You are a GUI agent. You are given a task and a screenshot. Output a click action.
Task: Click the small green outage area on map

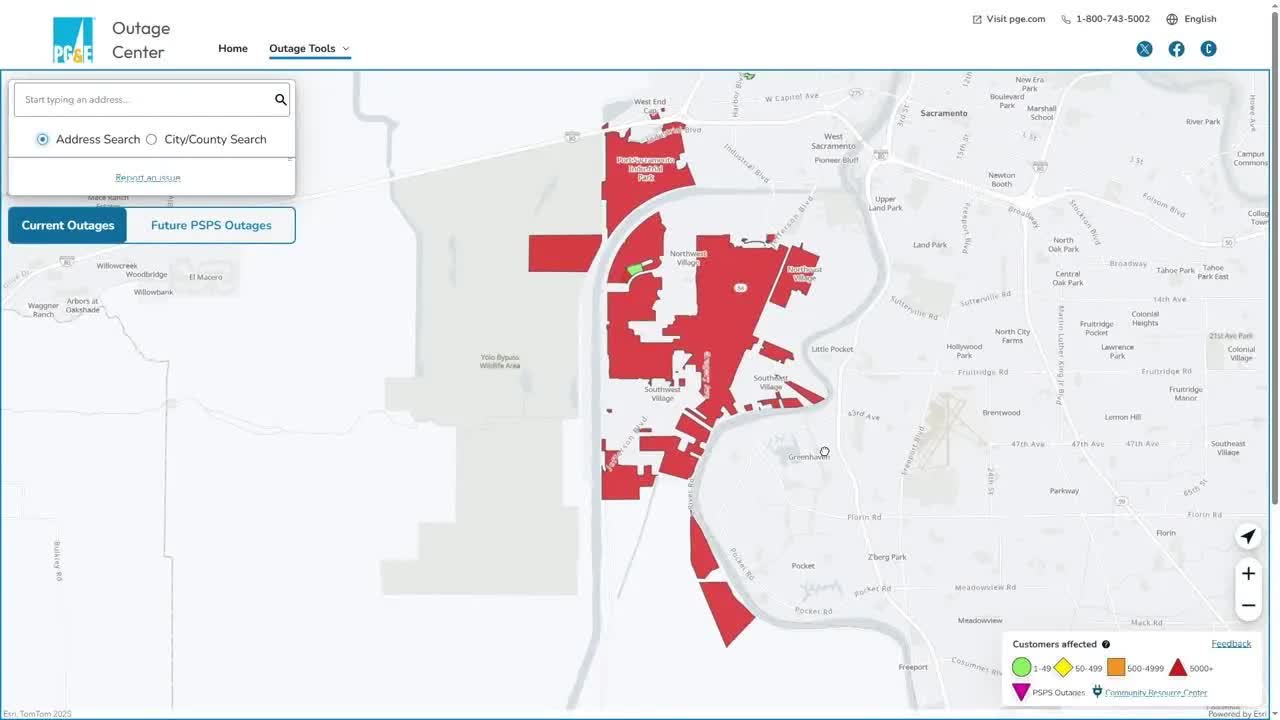[635, 269]
